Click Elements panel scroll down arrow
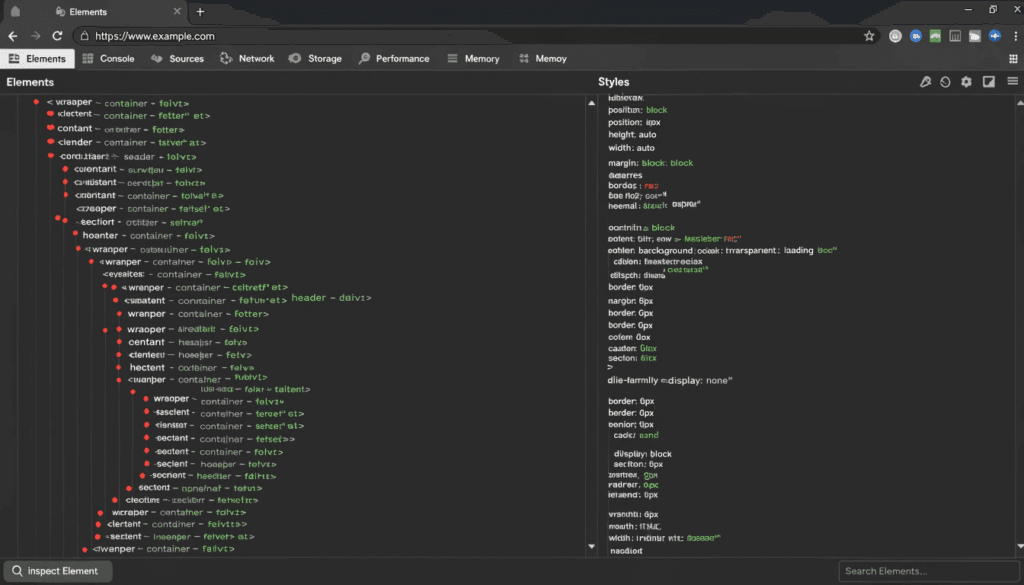Screen dimensions: 1024x585 tap(592, 546)
